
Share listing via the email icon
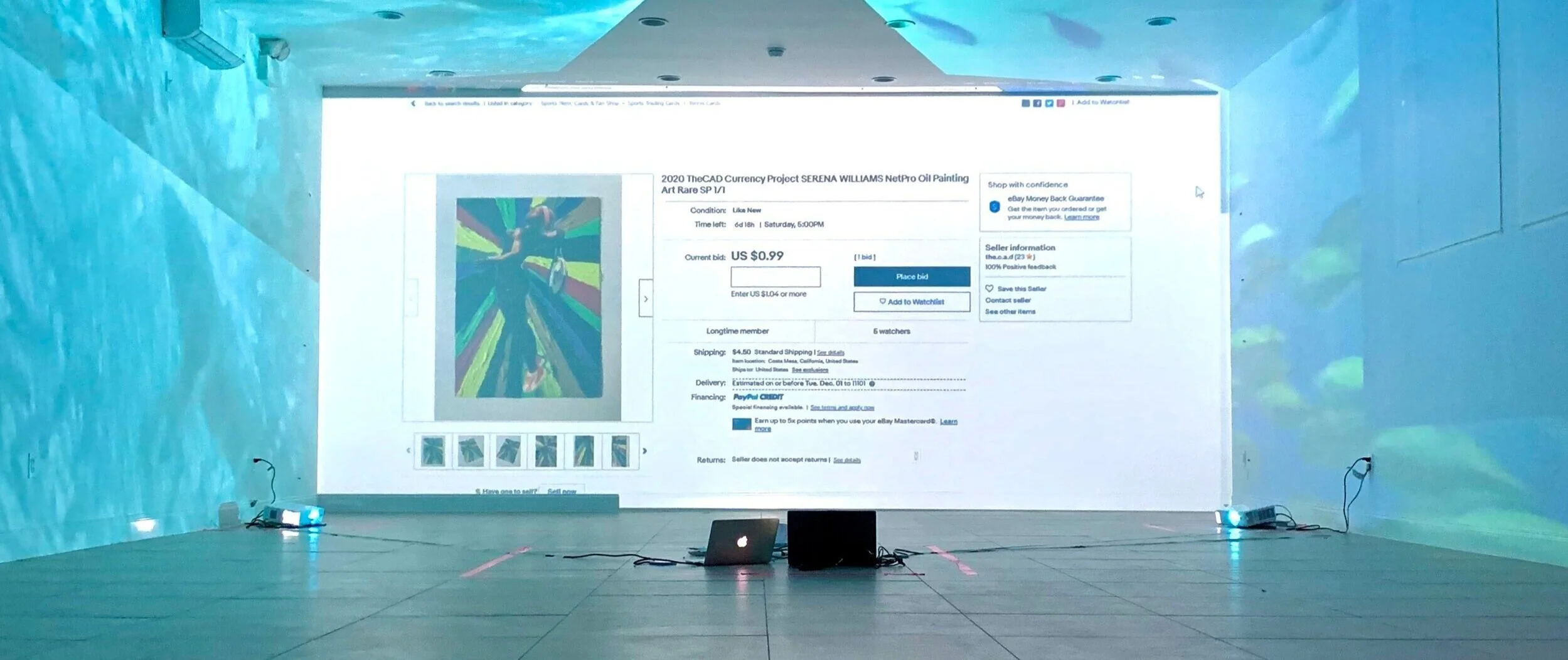(x=1025, y=103)
